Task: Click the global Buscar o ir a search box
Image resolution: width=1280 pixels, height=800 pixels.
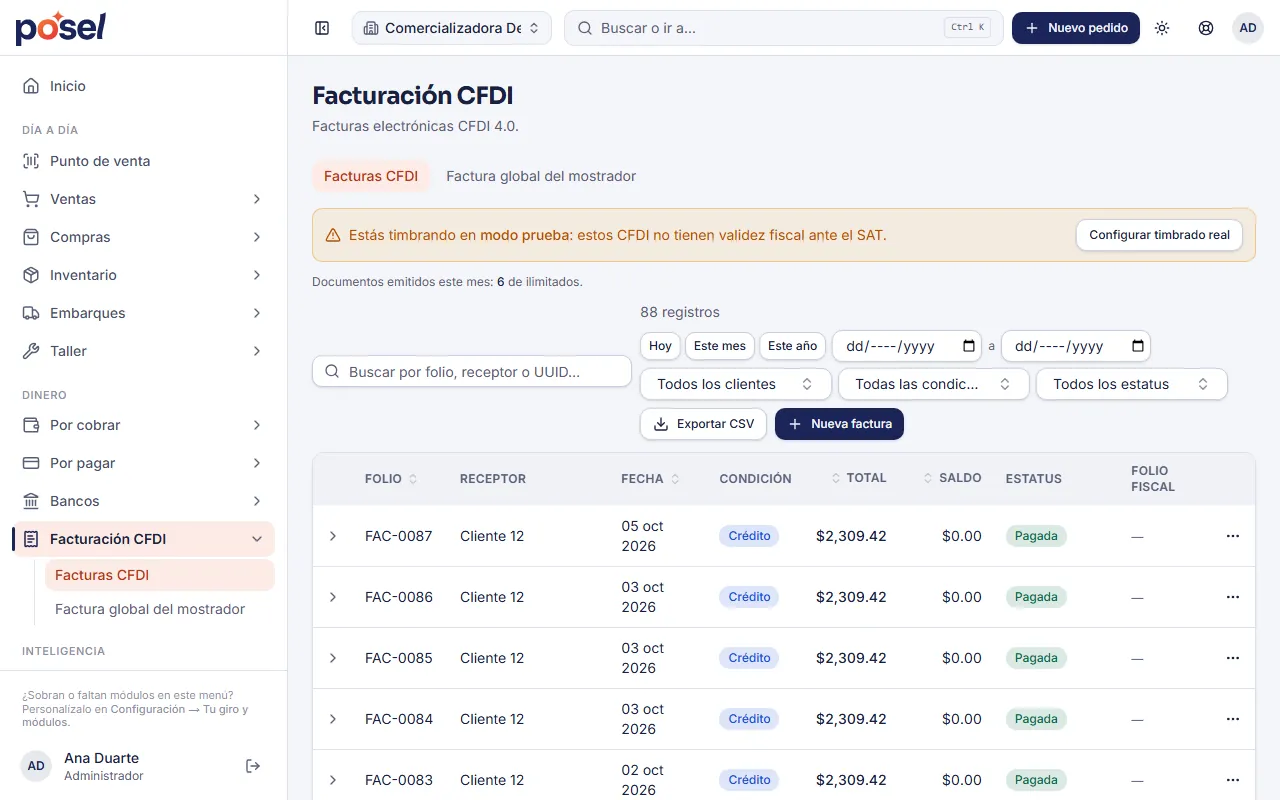Action: coord(784,28)
